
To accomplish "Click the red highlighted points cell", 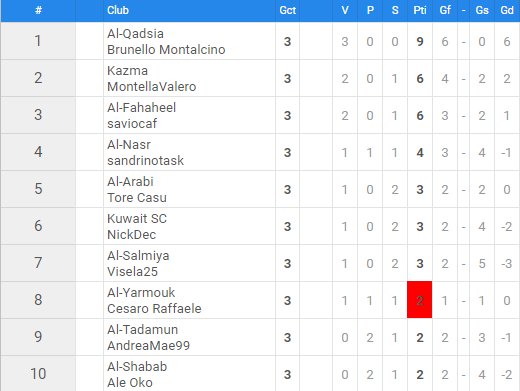I will coord(419,300).
